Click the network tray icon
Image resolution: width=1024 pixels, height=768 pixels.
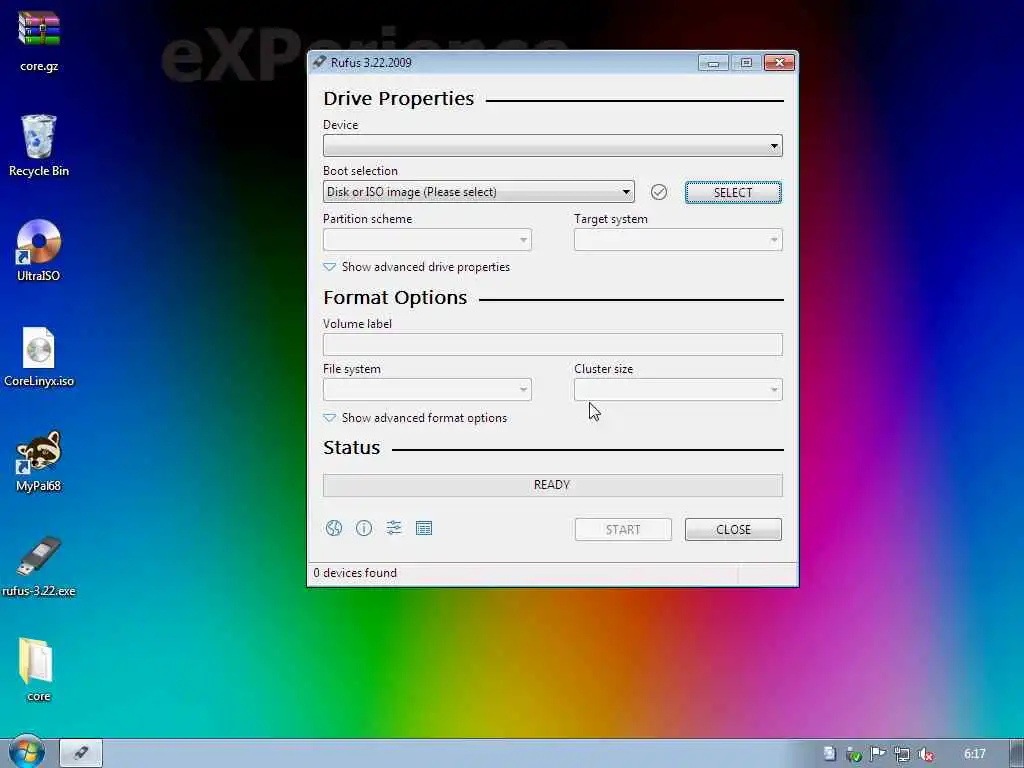(x=902, y=754)
